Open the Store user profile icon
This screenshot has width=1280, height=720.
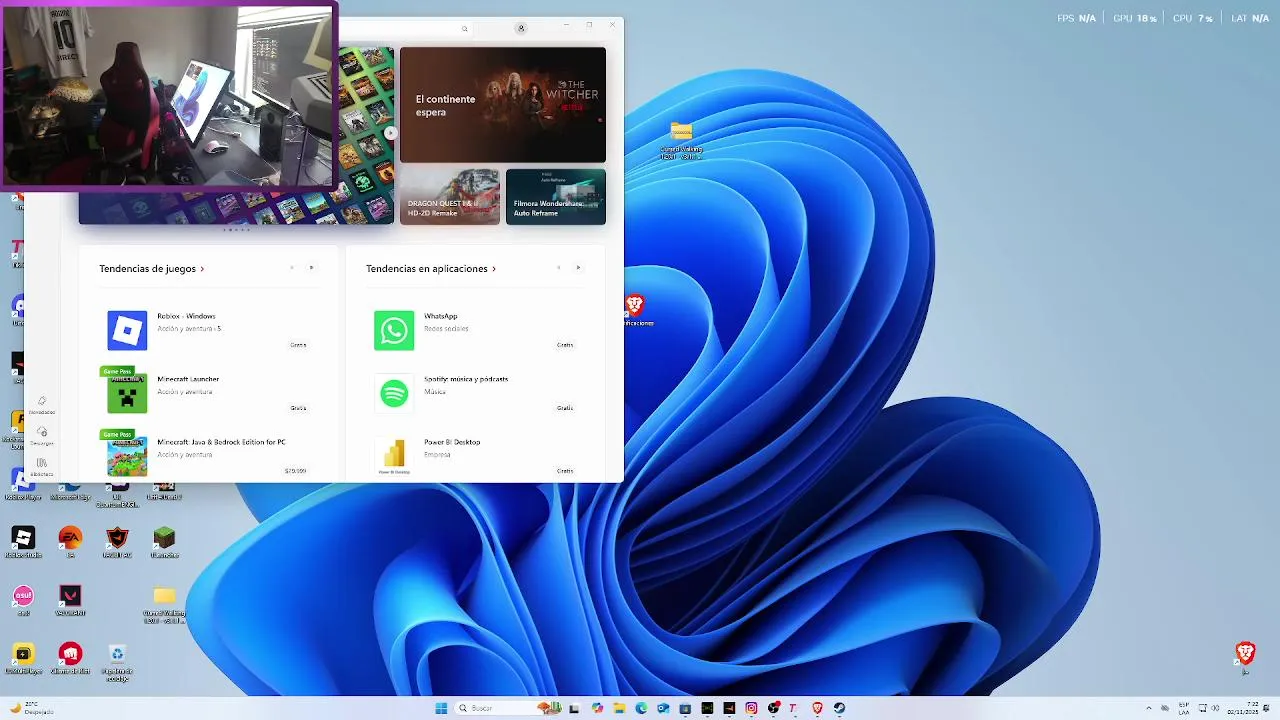521,28
